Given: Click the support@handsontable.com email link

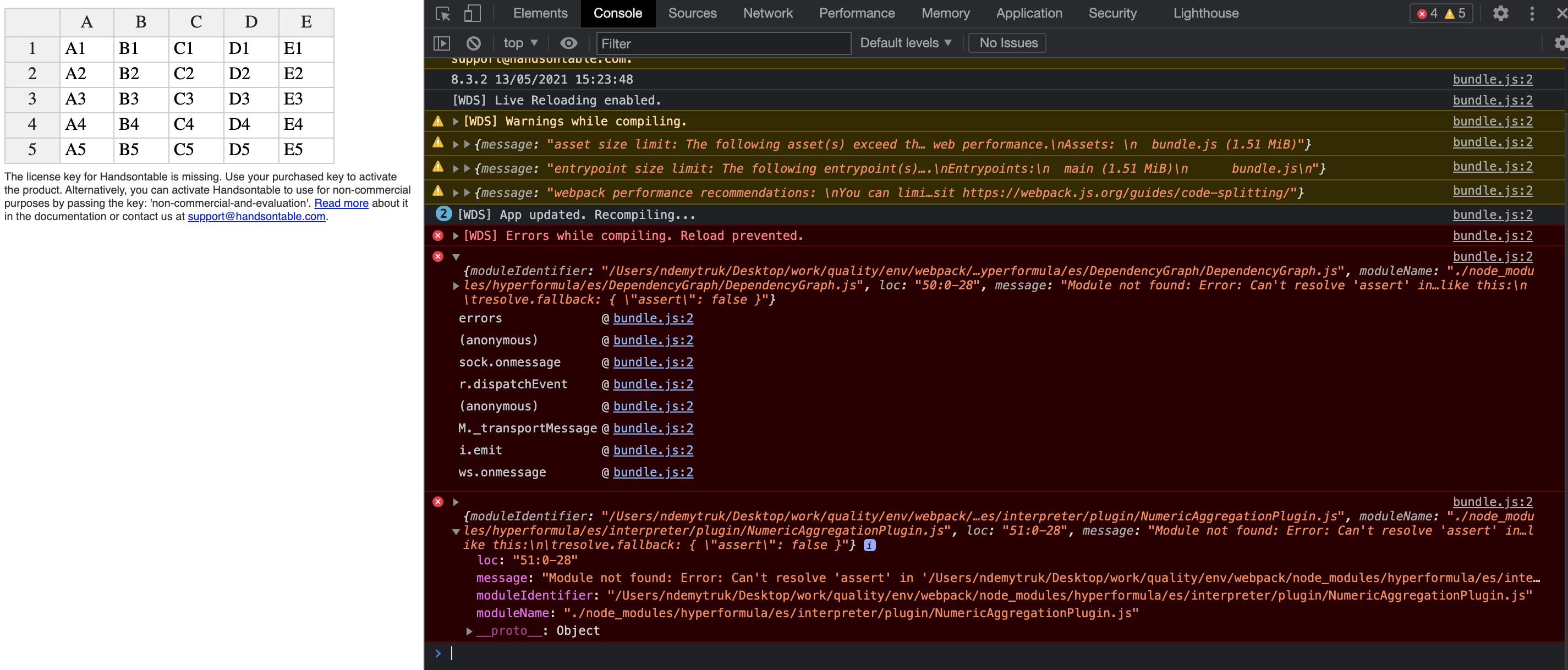Looking at the screenshot, I should click(x=256, y=216).
